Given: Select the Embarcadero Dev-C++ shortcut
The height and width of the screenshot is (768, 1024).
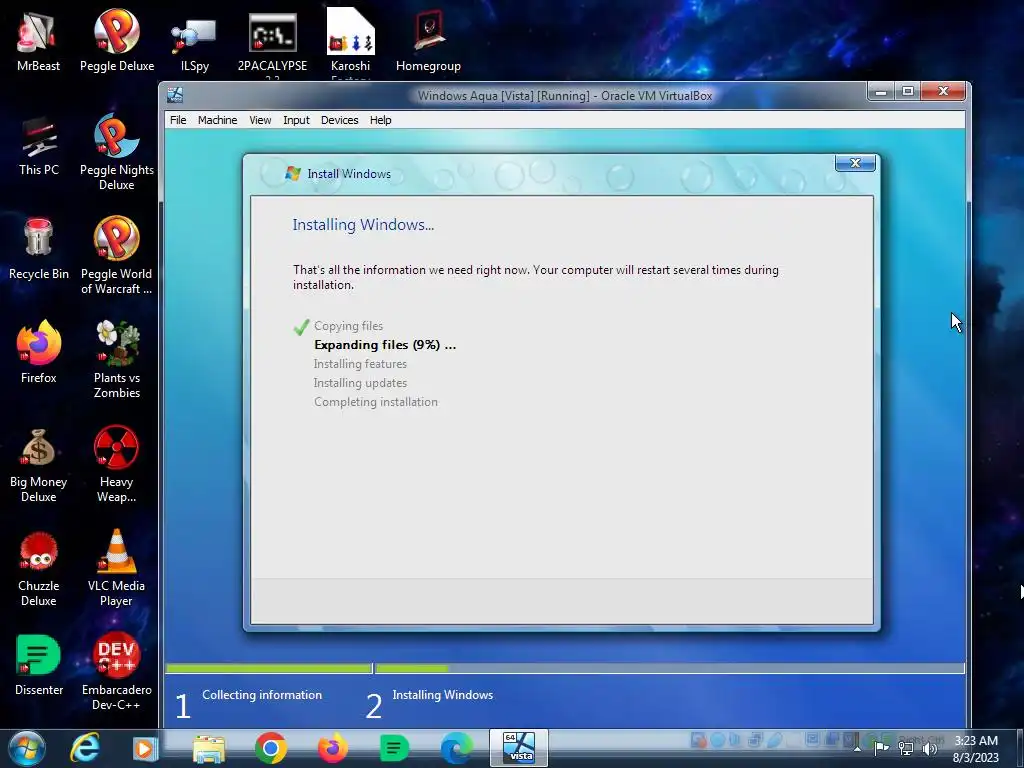Looking at the screenshot, I should pyautogui.click(x=116, y=671).
